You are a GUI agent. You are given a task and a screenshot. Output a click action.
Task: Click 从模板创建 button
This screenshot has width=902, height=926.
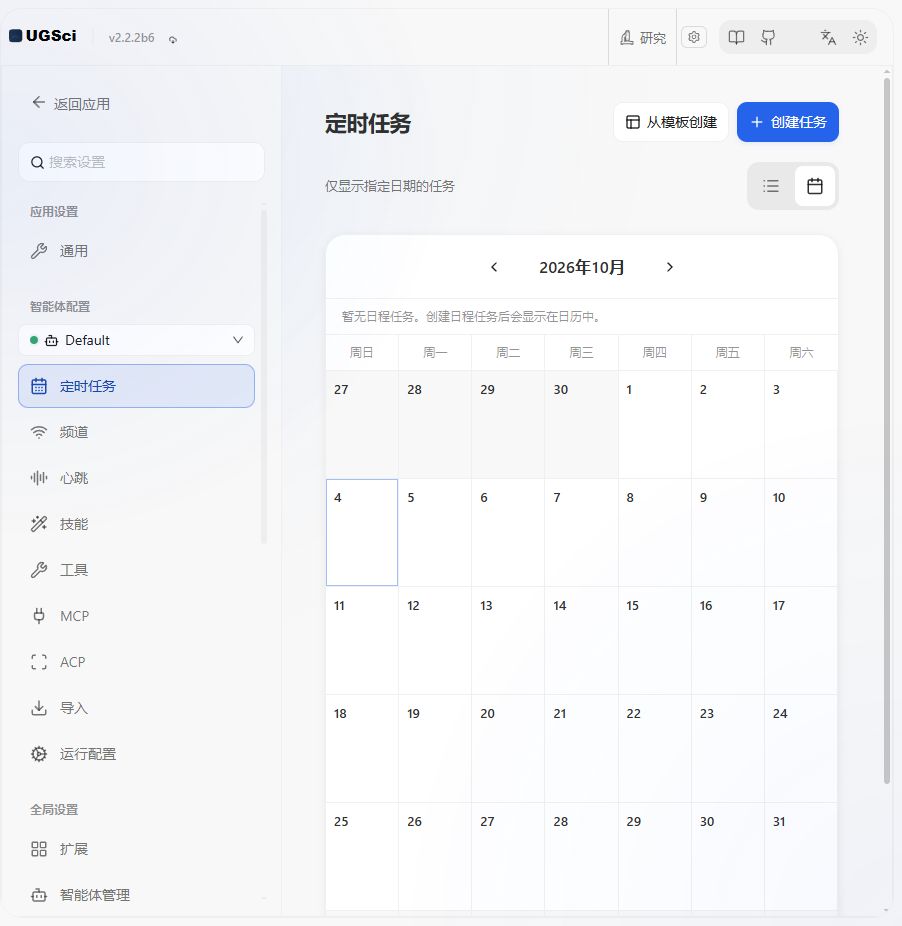(x=671, y=122)
